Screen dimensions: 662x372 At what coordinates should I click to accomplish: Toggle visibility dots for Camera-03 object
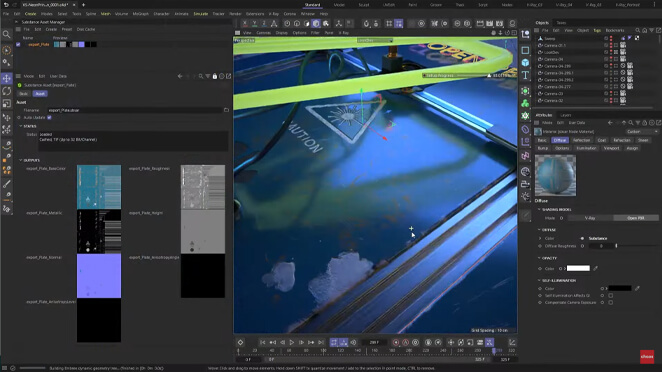pos(611,94)
